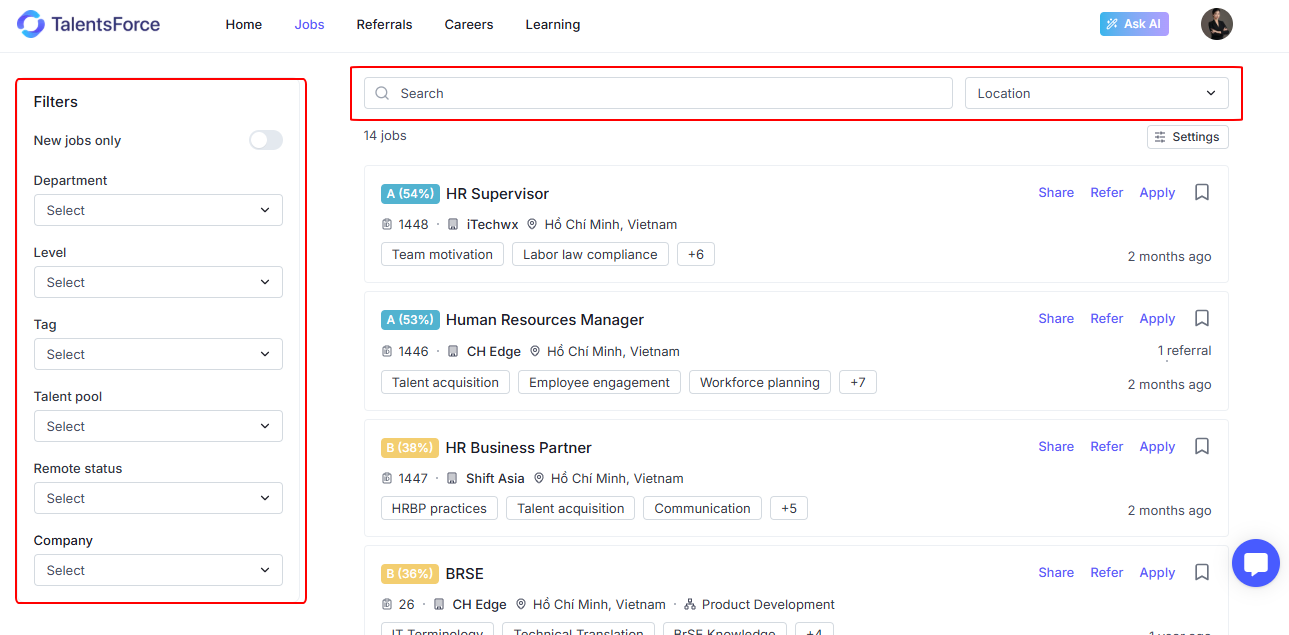Click the search magnifier icon

(382, 93)
